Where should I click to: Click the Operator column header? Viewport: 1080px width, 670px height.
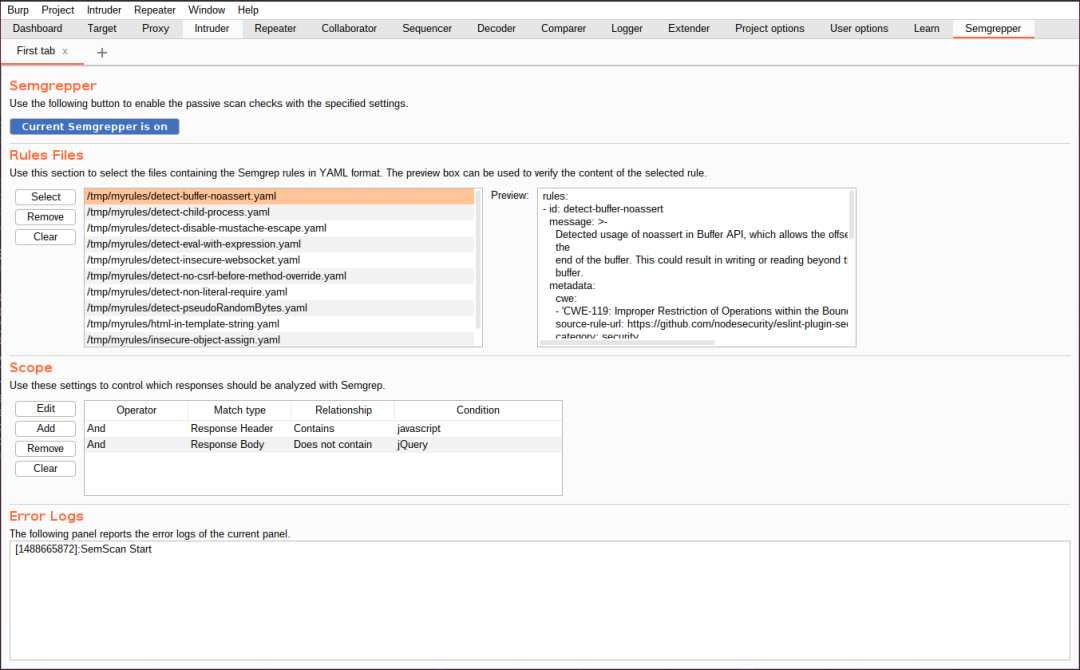tap(136, 410)
